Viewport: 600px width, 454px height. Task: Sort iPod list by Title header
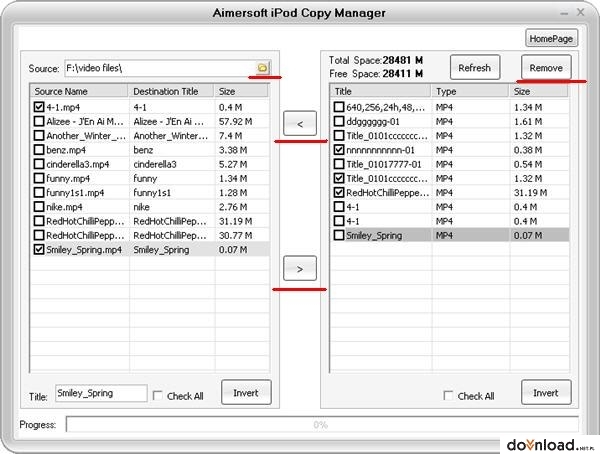coord(381,91)
